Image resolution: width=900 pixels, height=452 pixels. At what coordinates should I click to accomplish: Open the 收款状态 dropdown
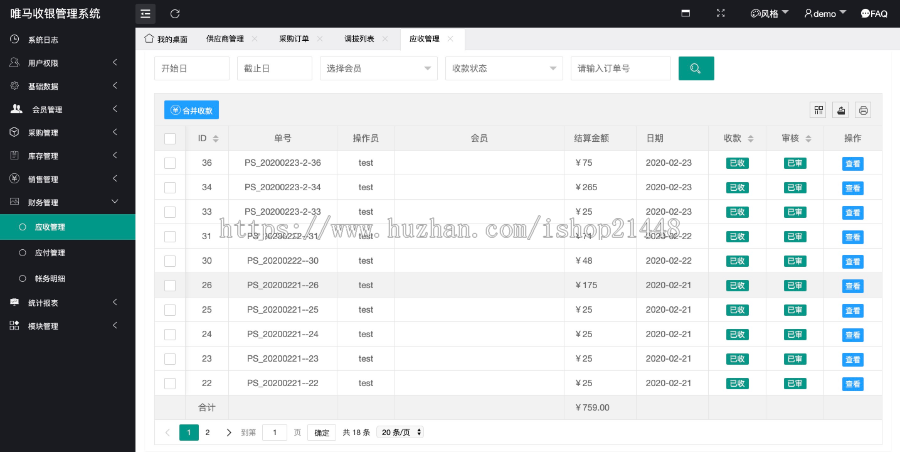(x=504, y=68)
